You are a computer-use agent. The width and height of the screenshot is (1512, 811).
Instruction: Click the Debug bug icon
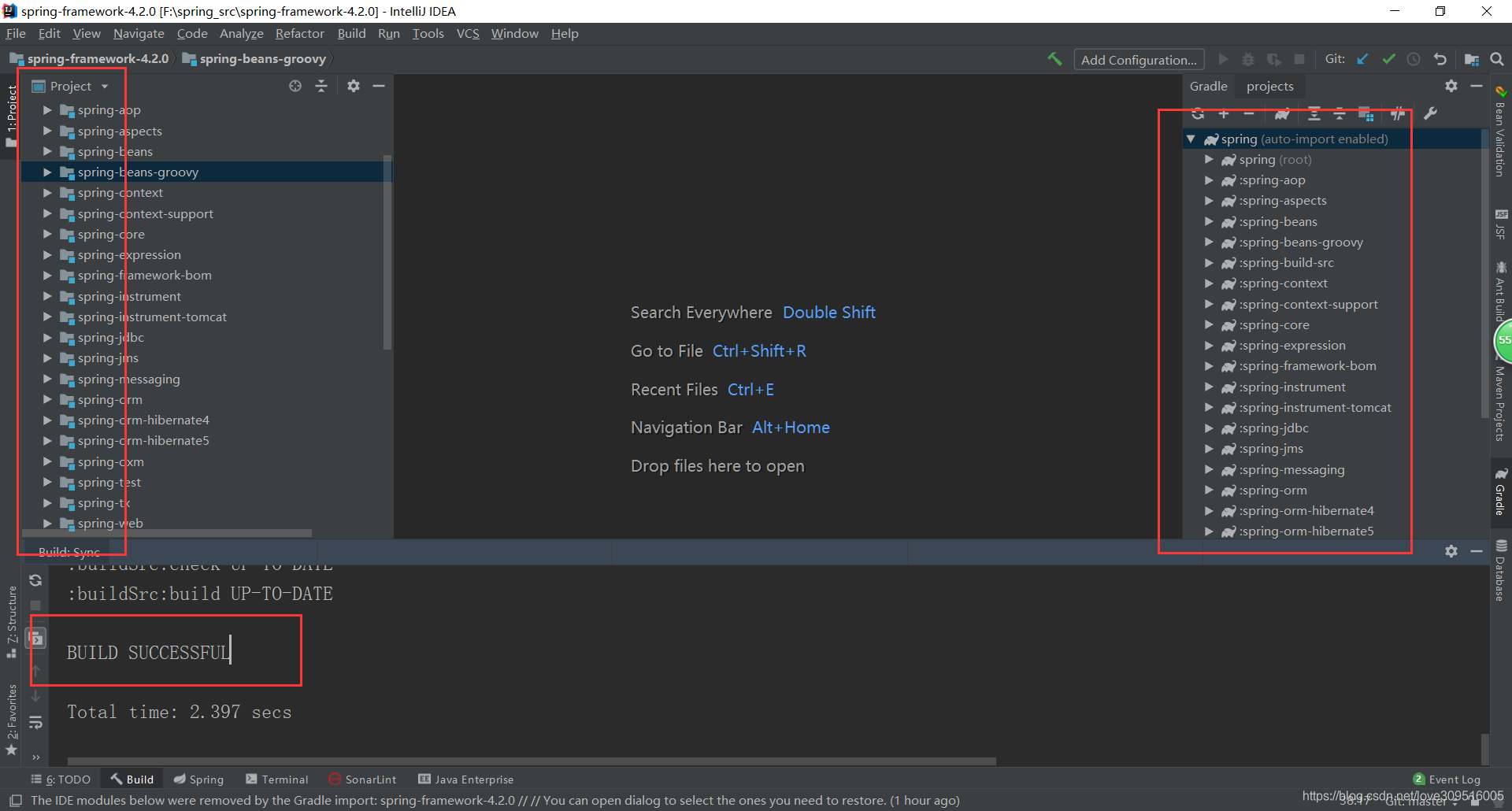1248,59
